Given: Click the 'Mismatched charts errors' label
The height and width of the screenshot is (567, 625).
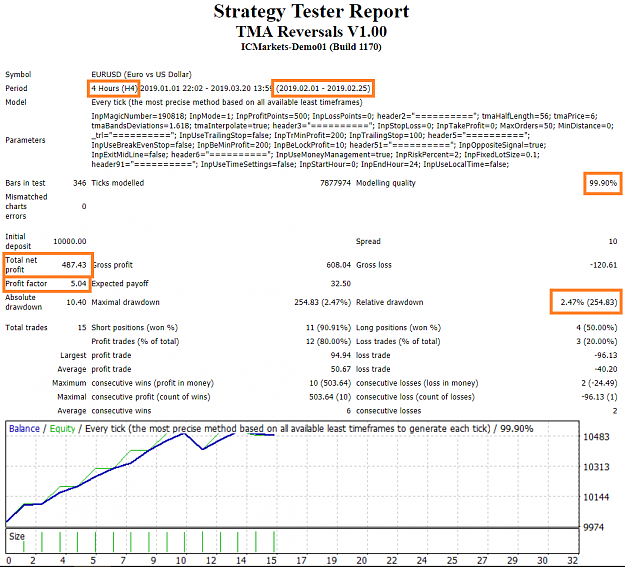Looking at the screenshot, I should point(26,207).
